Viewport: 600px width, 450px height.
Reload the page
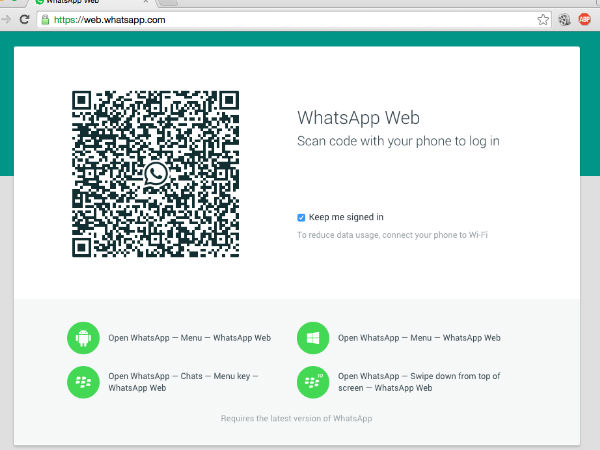(x=24, y=19)
